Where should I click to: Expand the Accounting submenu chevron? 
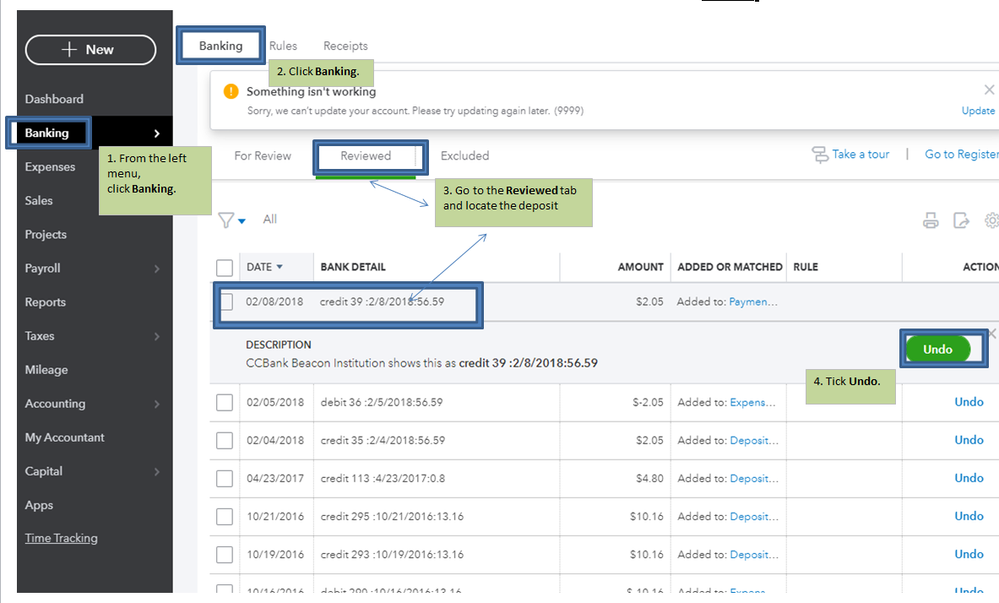[x=157, y=403]
